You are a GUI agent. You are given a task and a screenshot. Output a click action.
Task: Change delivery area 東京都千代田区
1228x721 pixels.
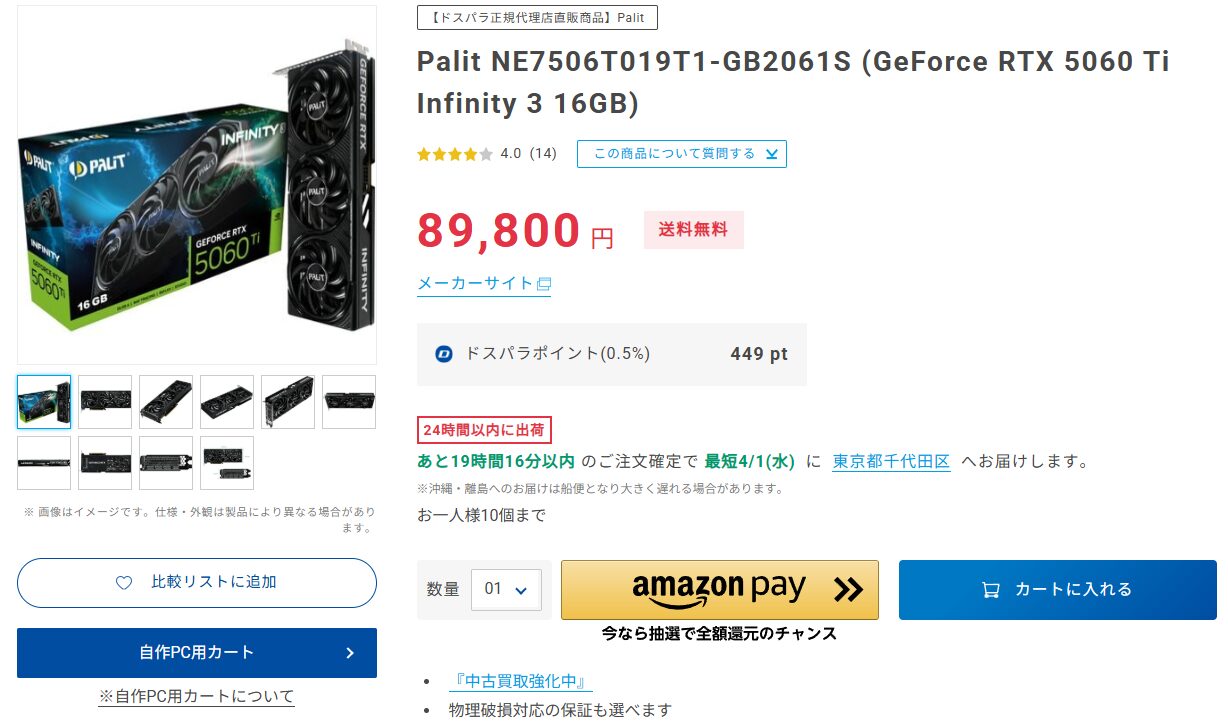coord(891,462)
